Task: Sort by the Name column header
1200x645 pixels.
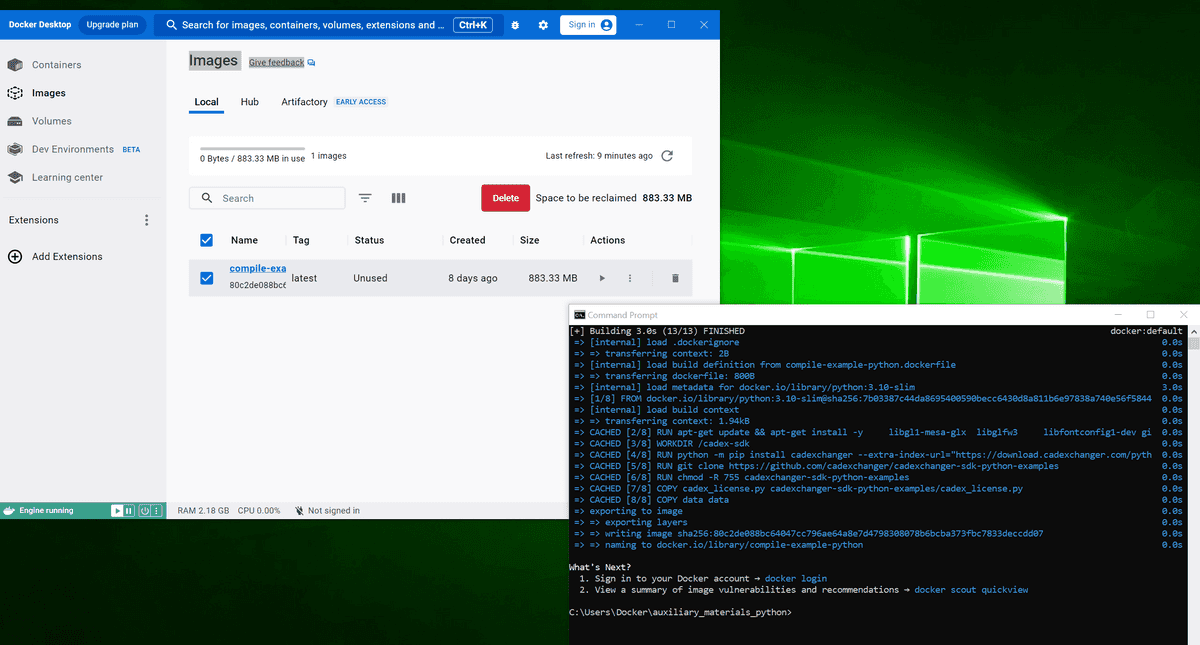Action: click(x=244, y=240)
